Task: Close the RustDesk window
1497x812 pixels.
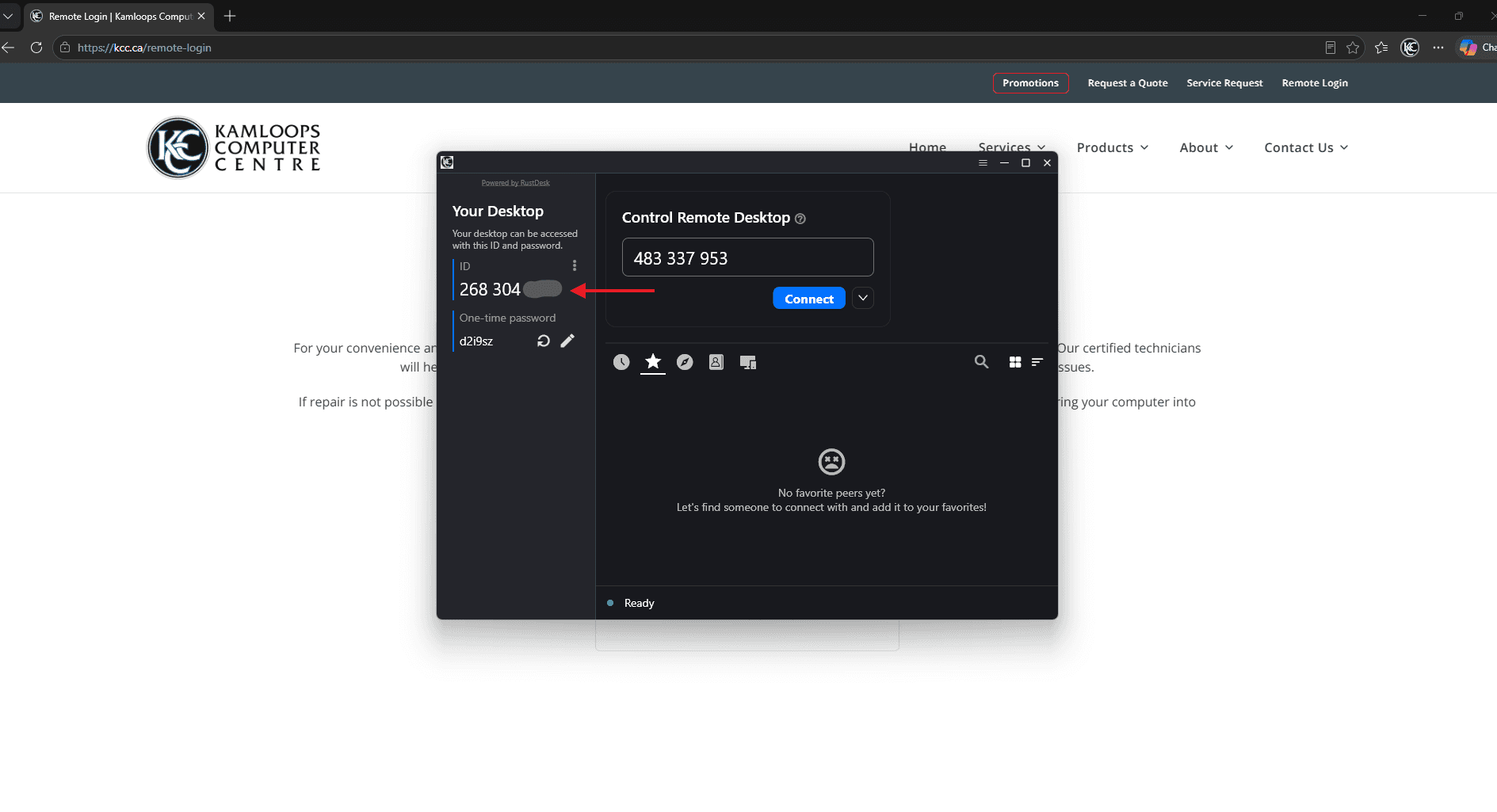Action: click(x=1047, y=162)
